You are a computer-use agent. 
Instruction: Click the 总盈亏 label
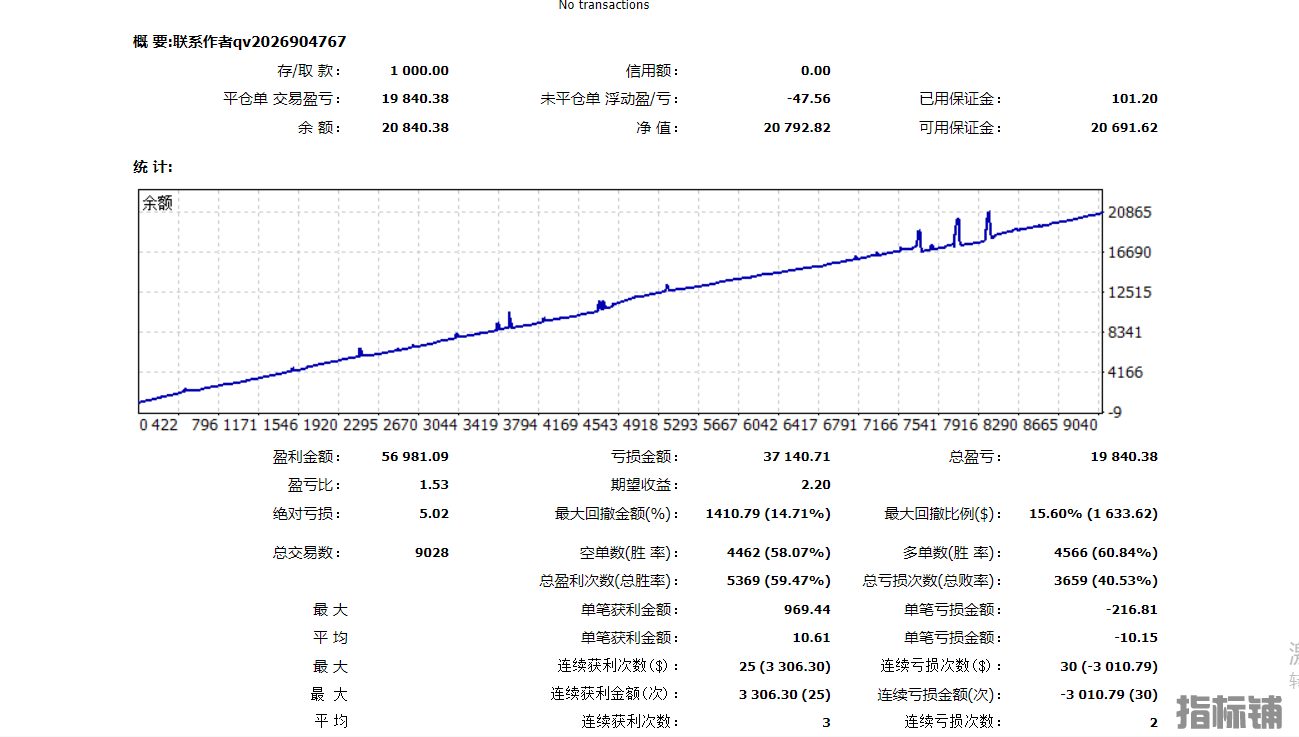pos(975,457)
